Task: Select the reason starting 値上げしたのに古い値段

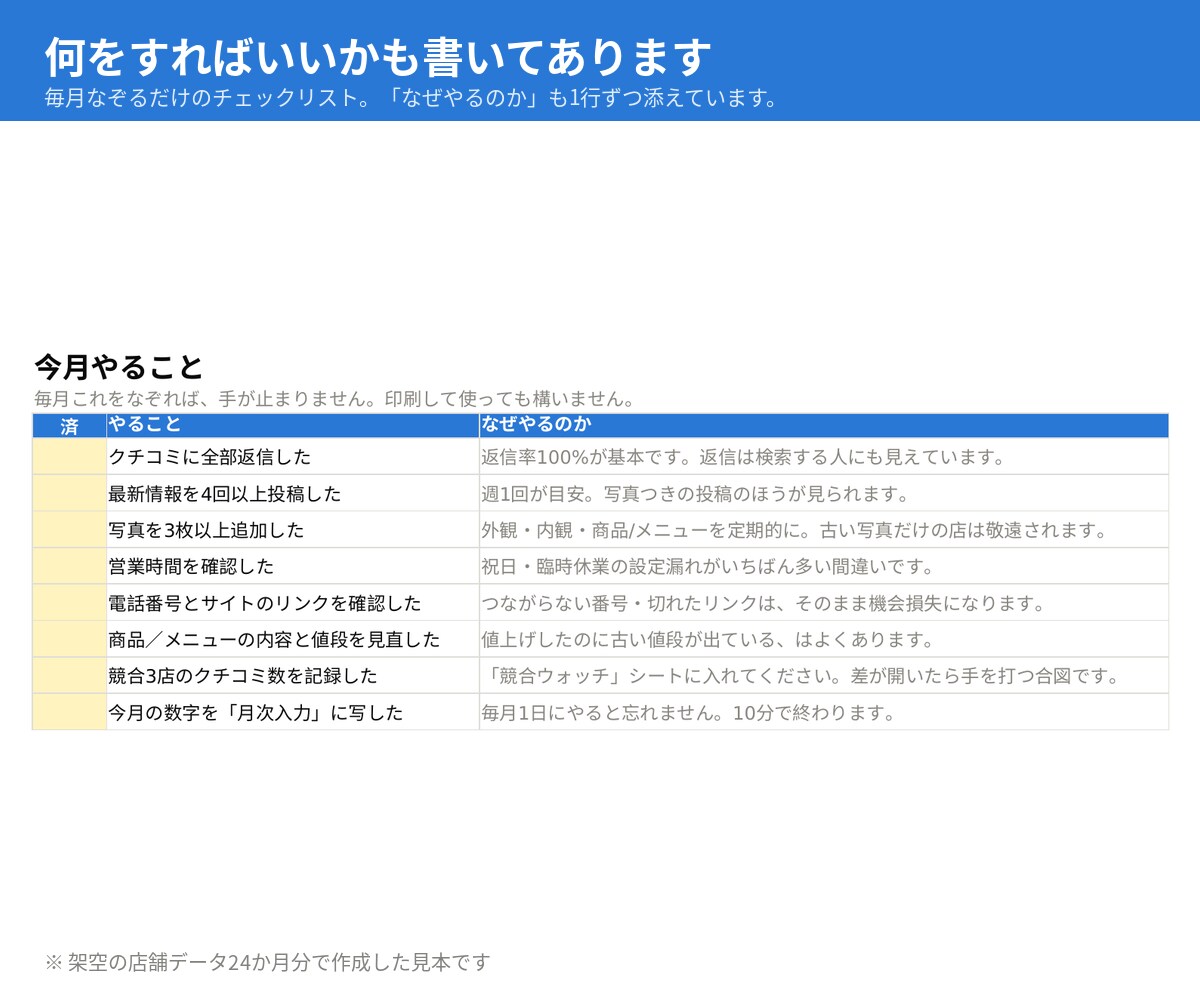Action: 824,639
